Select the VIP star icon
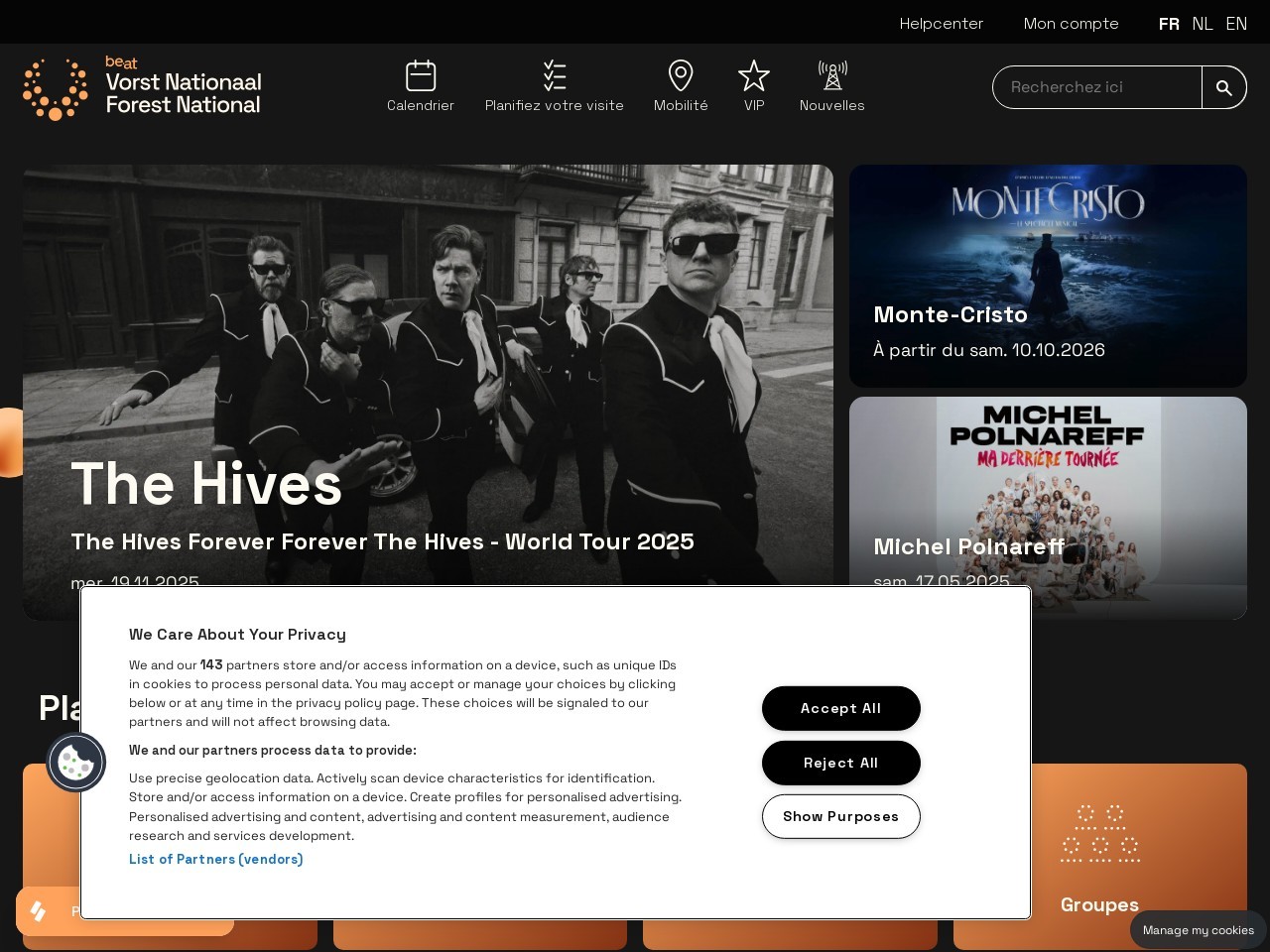The width and height of the screenshot is (1270, 952). [754, 75]
